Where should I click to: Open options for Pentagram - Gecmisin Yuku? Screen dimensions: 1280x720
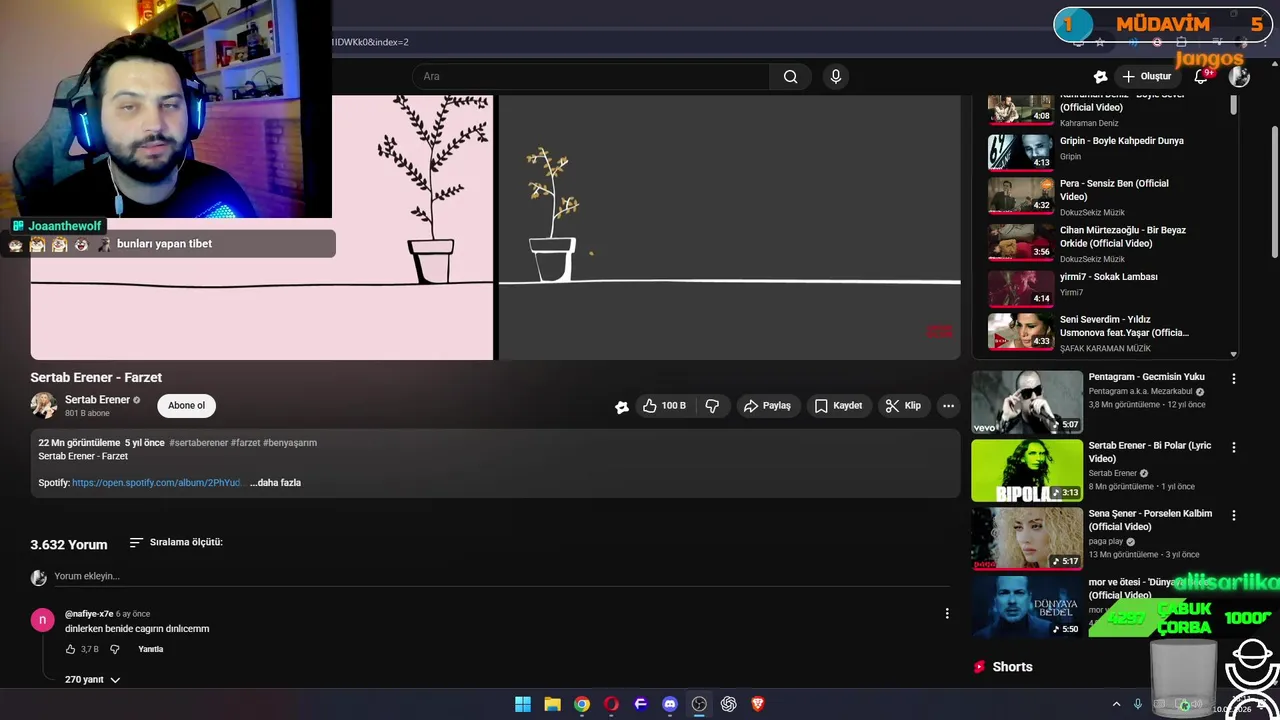pos(1233,379)
